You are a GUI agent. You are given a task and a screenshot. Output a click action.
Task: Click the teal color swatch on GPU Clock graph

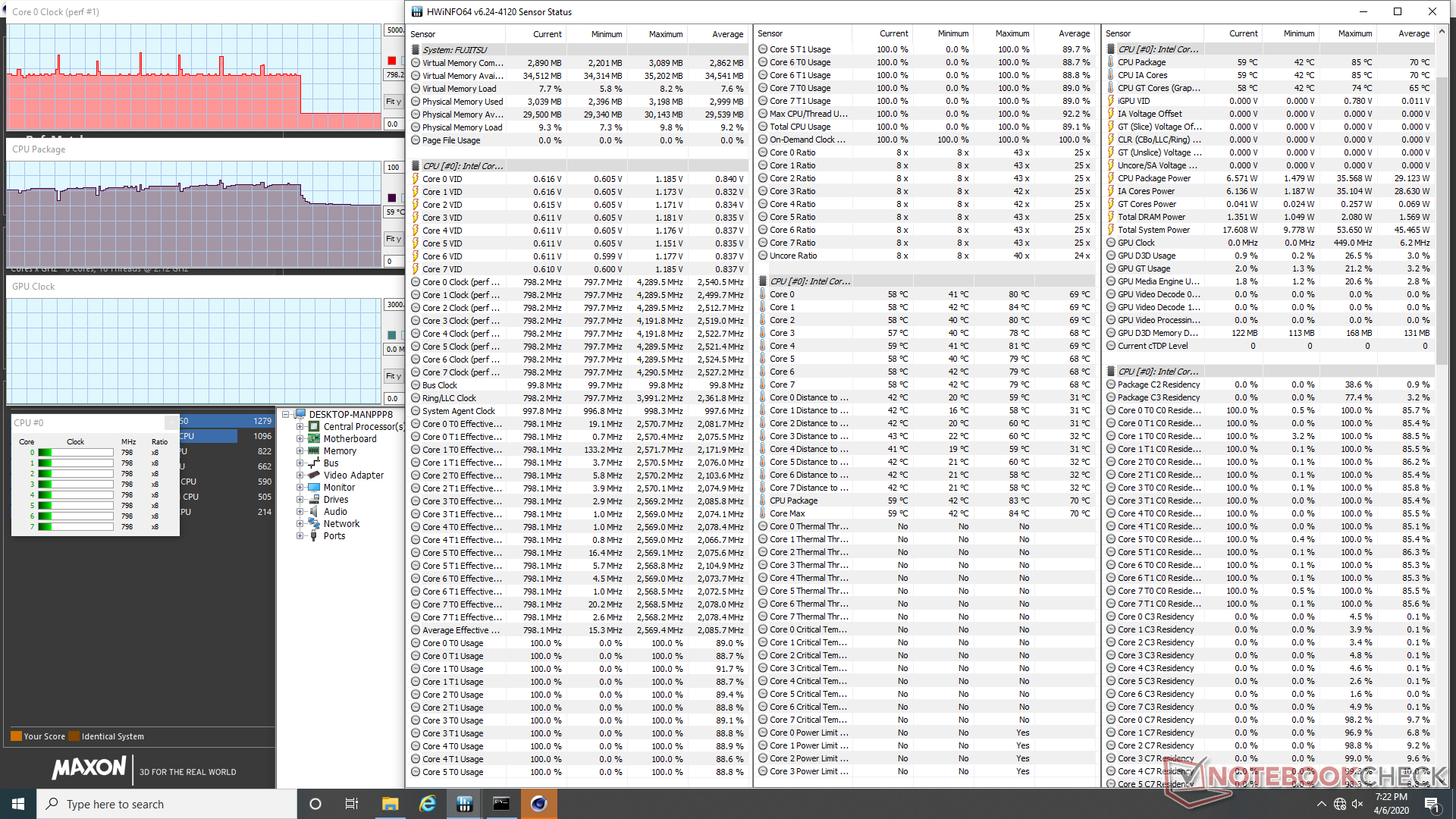tap(392, 335)
